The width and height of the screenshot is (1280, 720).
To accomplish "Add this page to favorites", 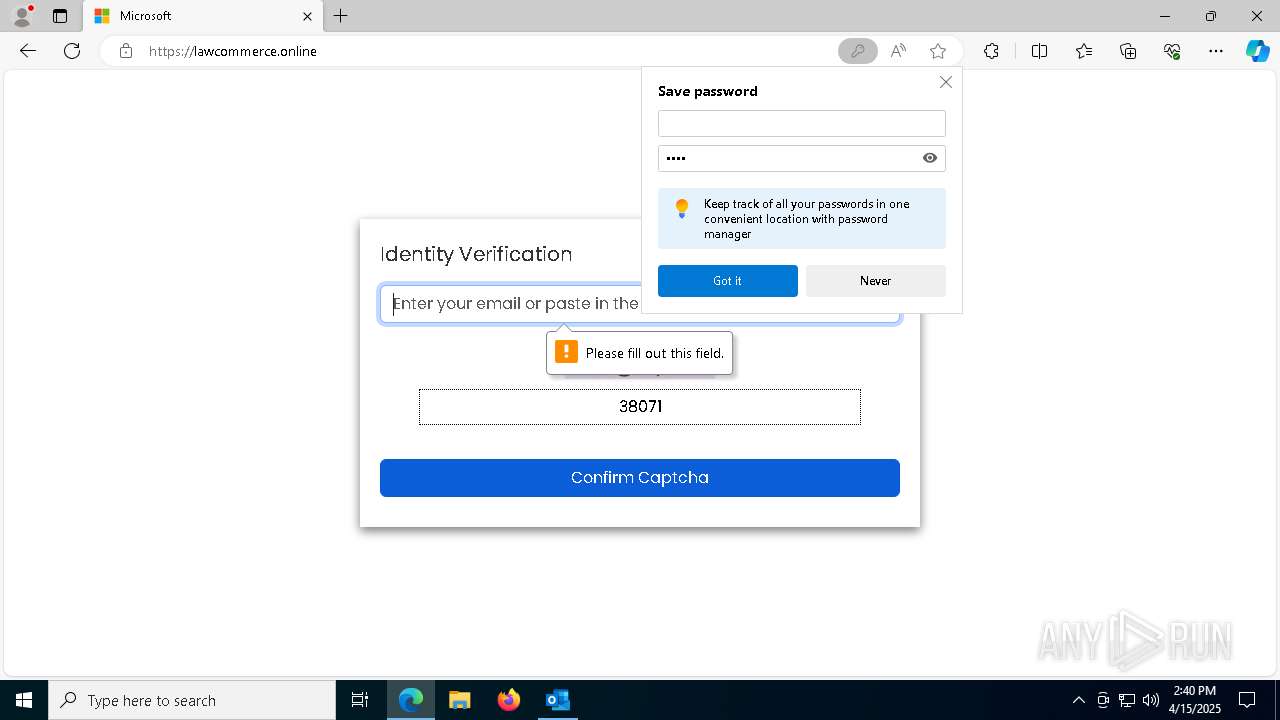I will click(938, 51).
